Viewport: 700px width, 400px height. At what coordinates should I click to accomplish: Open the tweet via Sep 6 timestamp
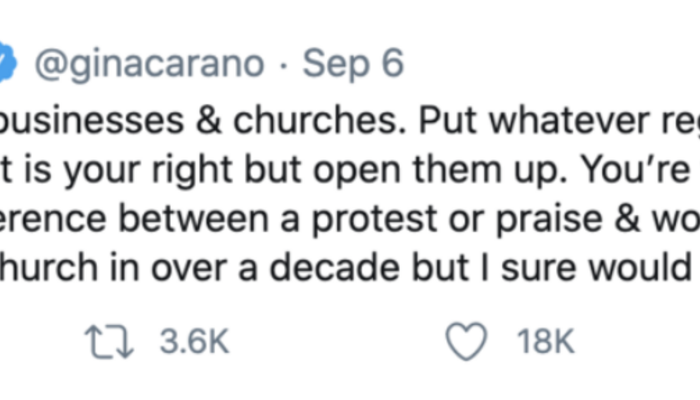353,65
